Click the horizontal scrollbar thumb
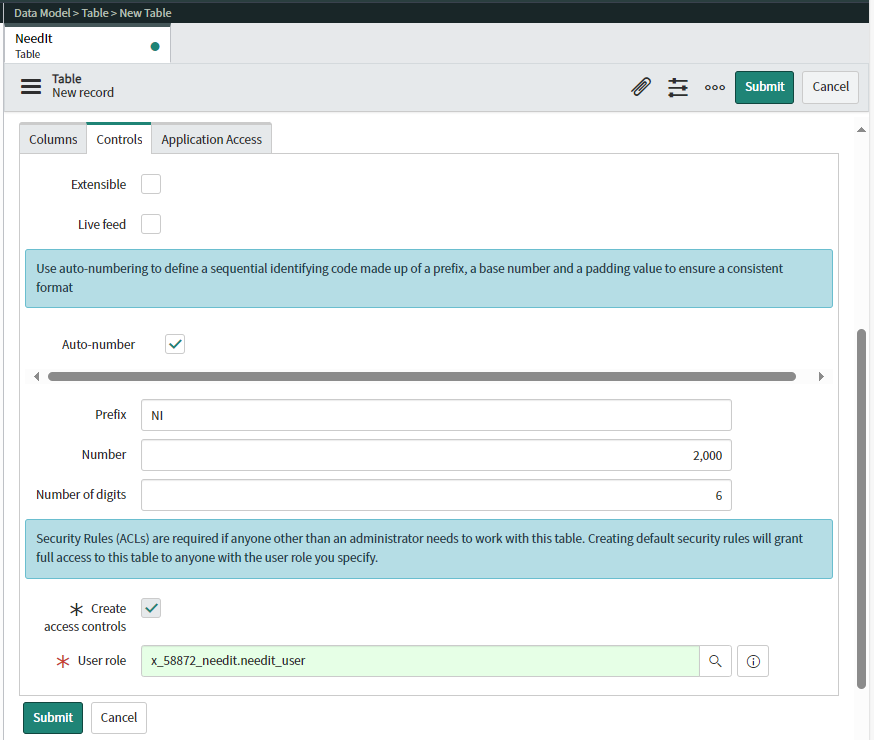The image size is (874, 740). coord(422,377)
